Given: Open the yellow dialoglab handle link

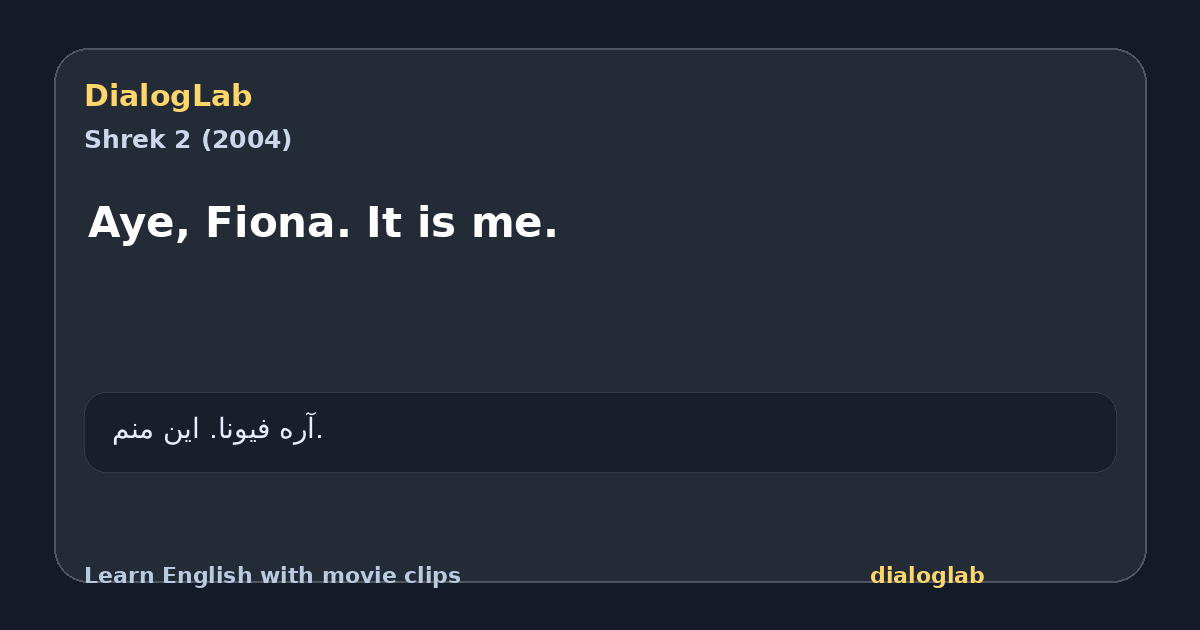Looking at the screenshot, I should (x=927, y=576).
